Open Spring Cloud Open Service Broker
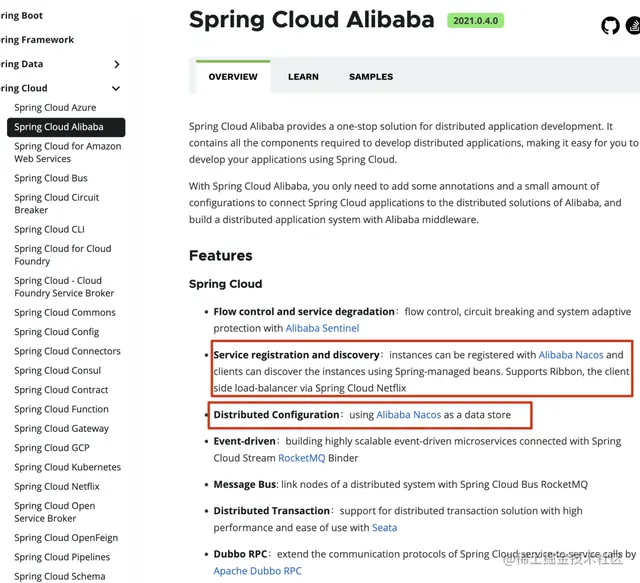 [55, 512]
